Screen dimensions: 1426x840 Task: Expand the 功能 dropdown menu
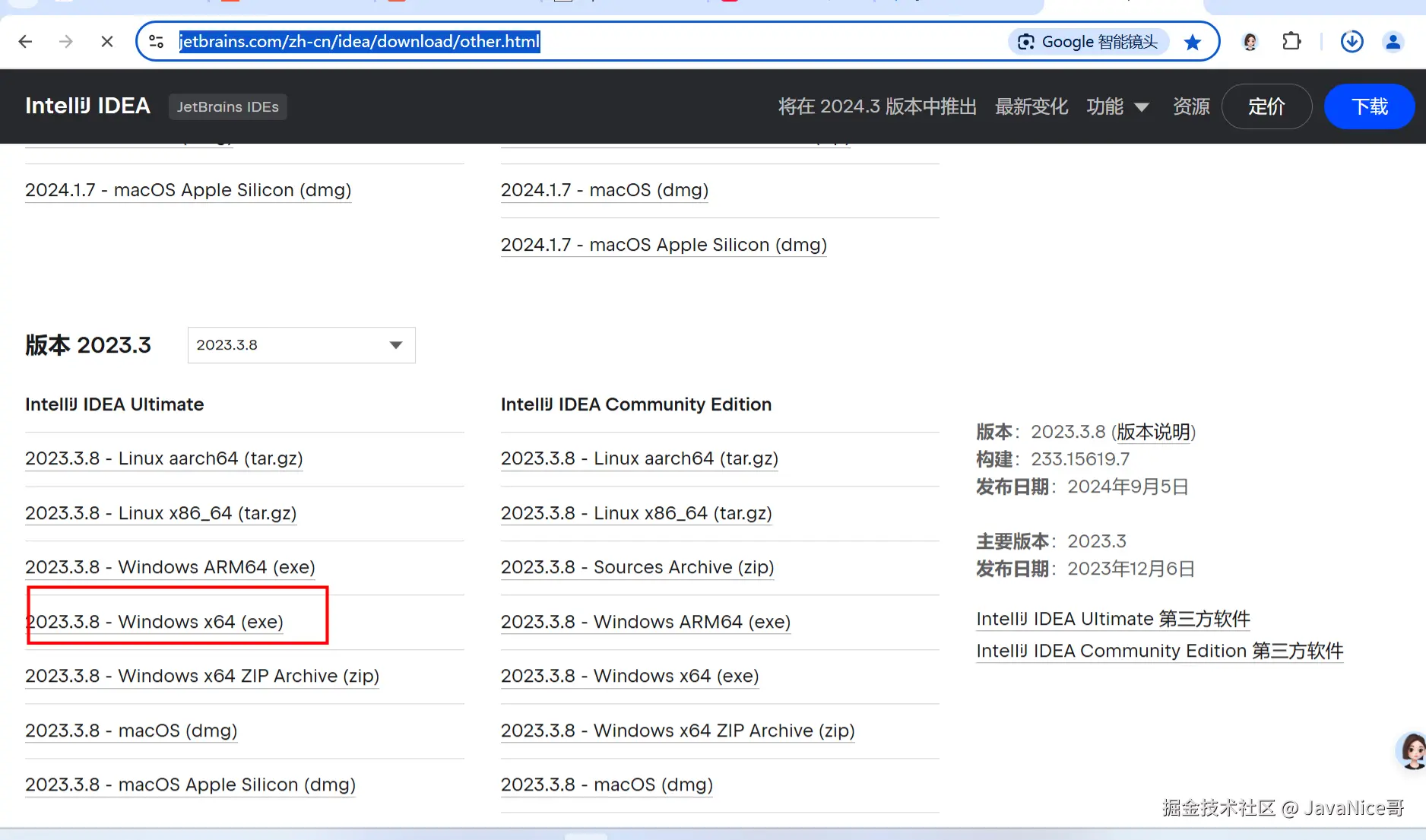[1117, 106]
